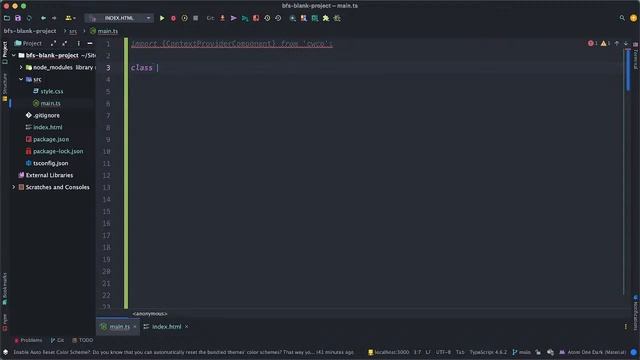This screenshot has width=640, height=360.
Task: Click the magnifier search icon in toolbar
Action: pyautogui.click(x=293, y=18)
